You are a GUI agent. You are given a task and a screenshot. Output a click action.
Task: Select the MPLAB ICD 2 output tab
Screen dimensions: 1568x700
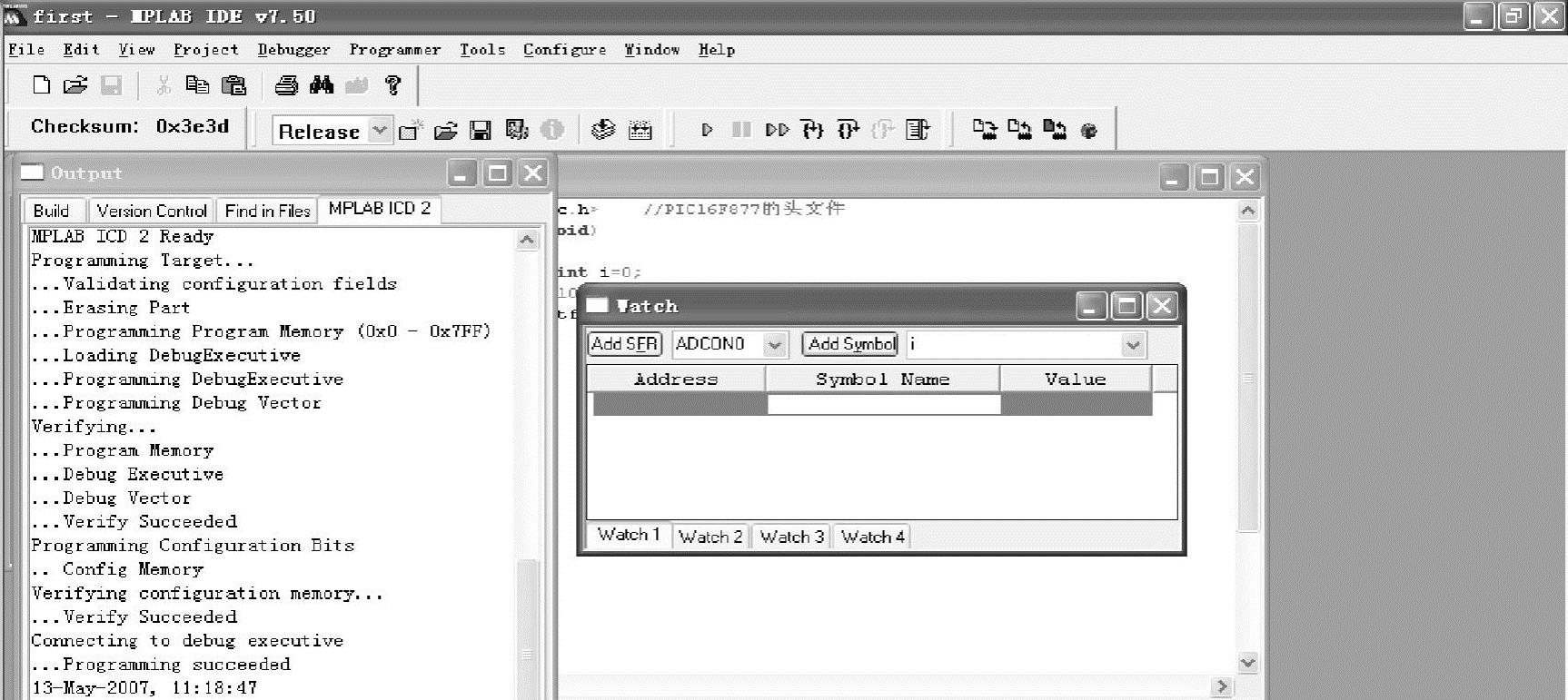point(380,209)
